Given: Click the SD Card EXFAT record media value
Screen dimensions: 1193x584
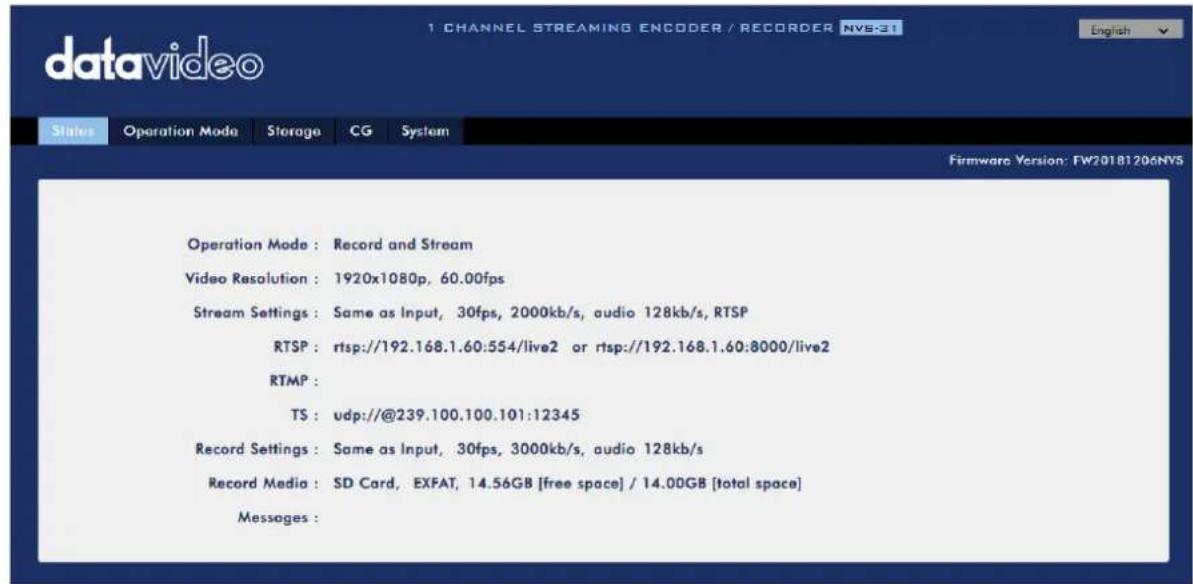Looking at the screenshot, I should (567, 484).
